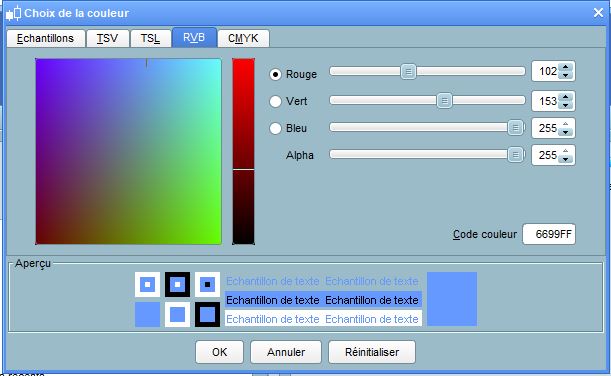Click the title bar application icon

click(13, 13)
